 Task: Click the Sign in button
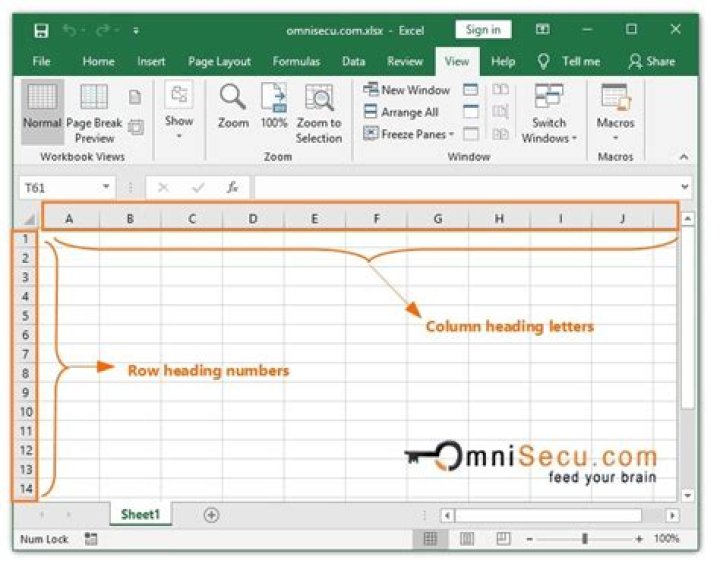(483, 30)
